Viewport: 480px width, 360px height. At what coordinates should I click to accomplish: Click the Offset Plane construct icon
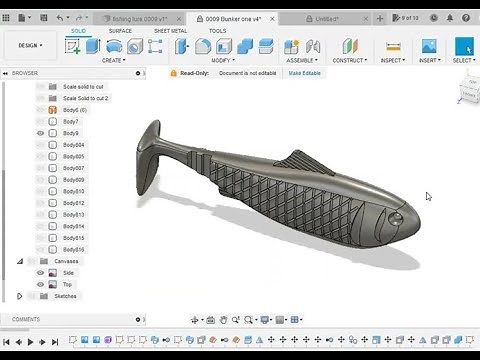350,46
